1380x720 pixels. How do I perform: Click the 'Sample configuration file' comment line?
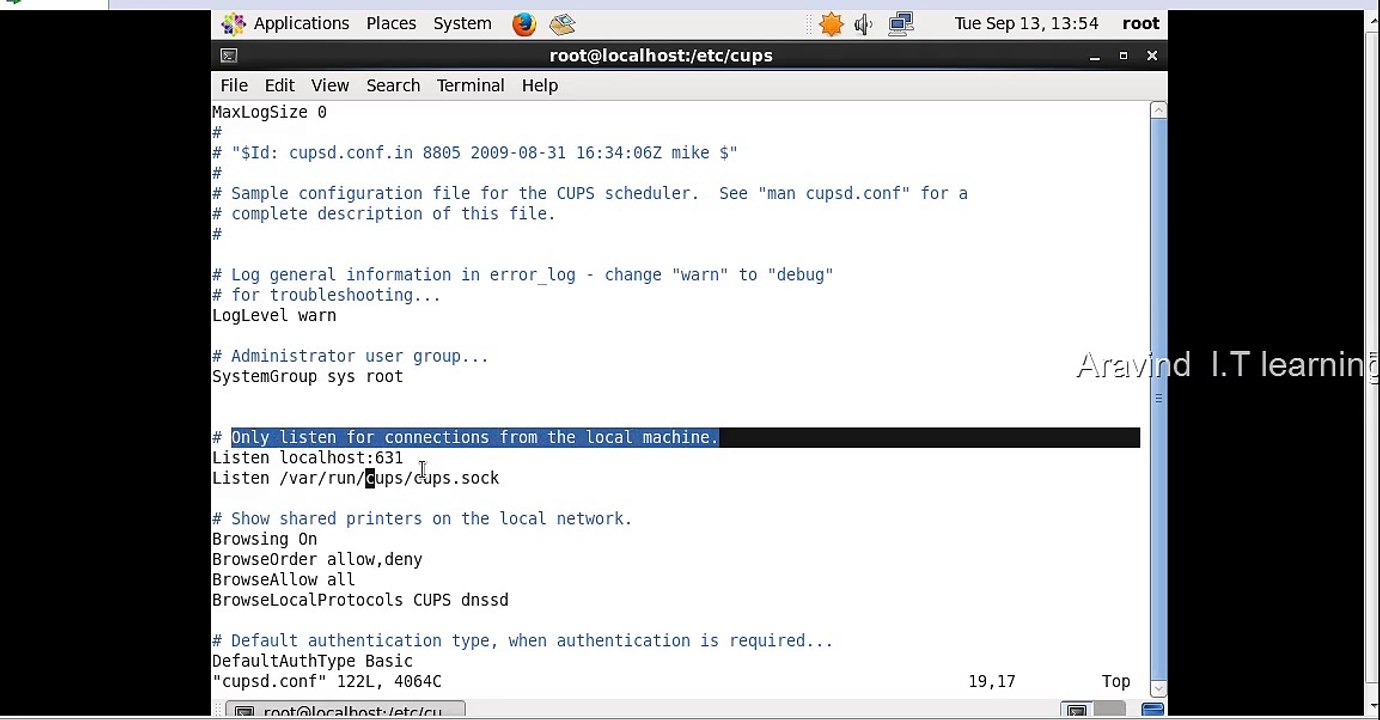point(590,194)
